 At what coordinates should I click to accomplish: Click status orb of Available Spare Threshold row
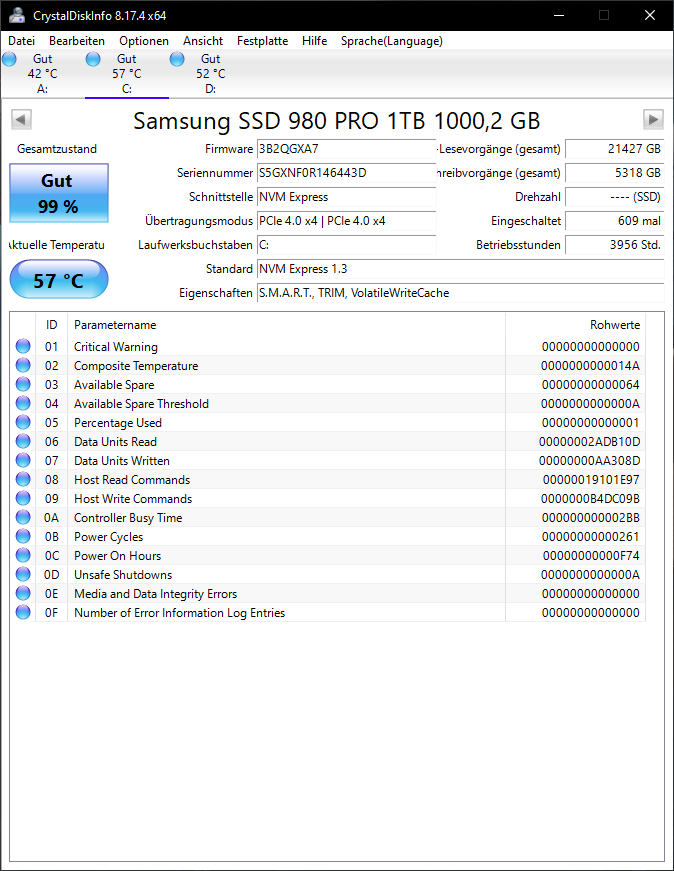pos(23,403)
